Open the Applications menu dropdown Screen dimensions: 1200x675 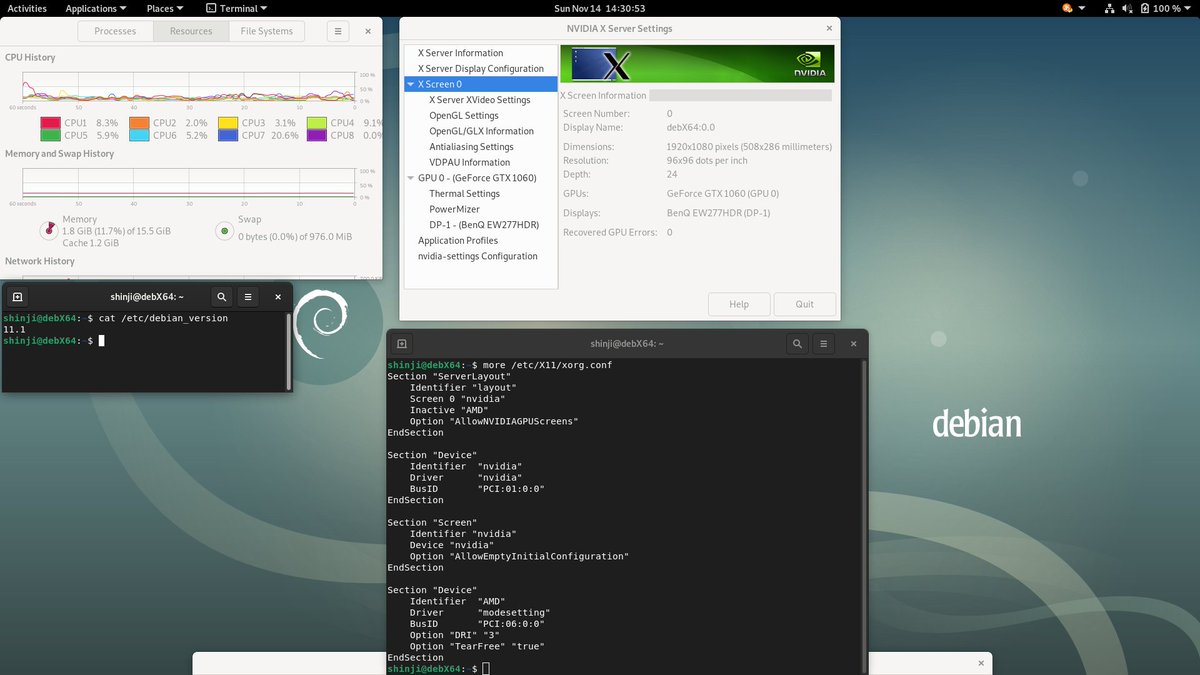point(95,8)
